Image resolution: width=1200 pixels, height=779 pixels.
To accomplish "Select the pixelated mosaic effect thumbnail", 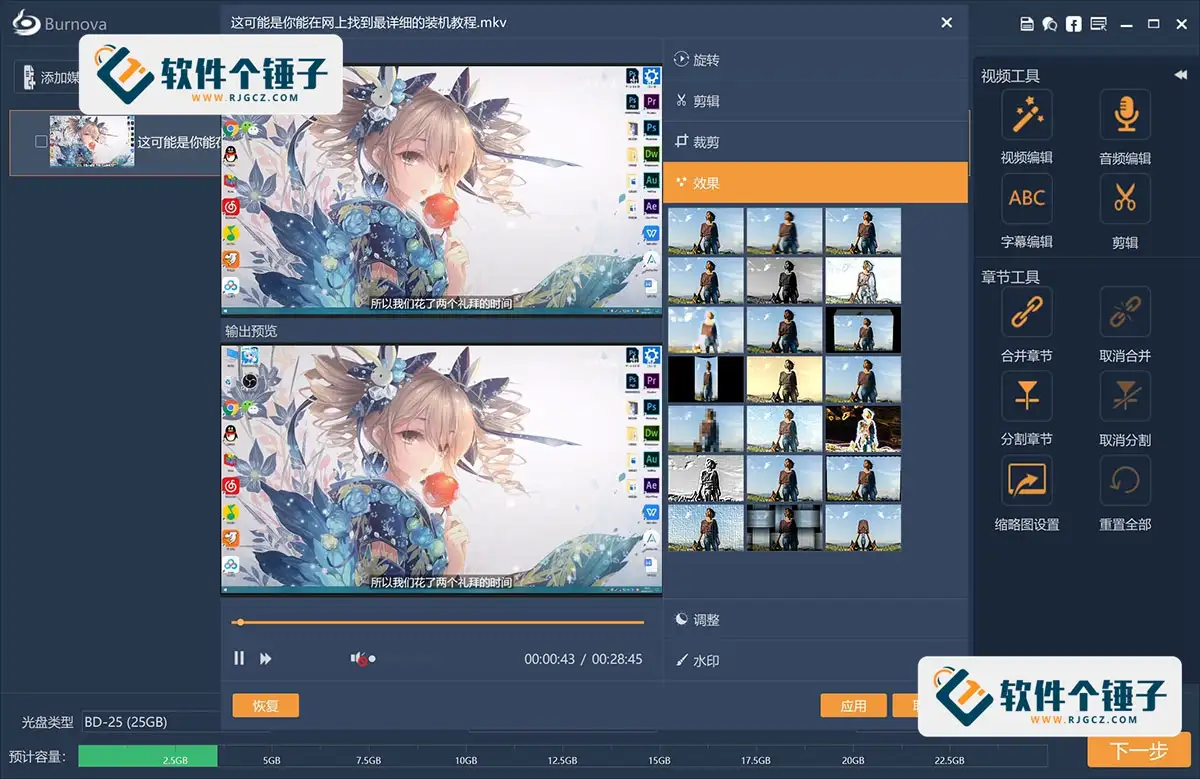I will pyautogui.click(x=706, y=428).
